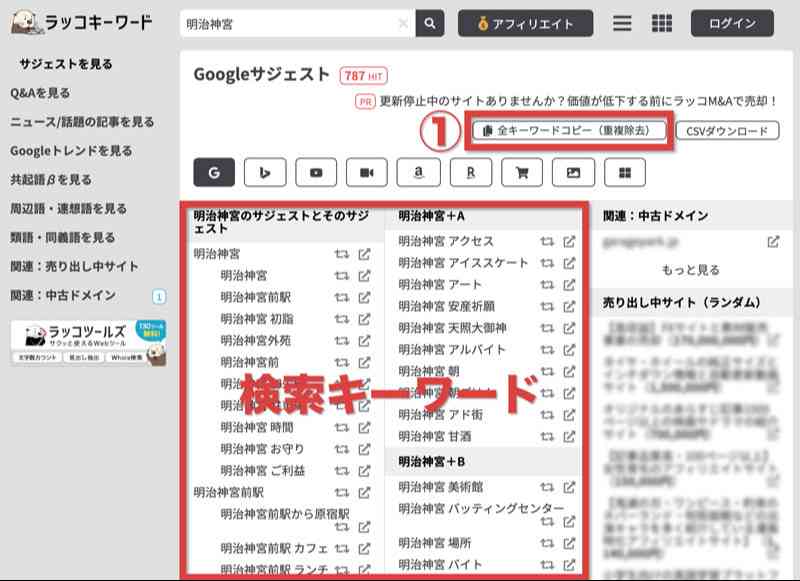800x581 pixels.
Task: Re-search the keyword 明治神宮 時間
Action: tap(342, 427)
